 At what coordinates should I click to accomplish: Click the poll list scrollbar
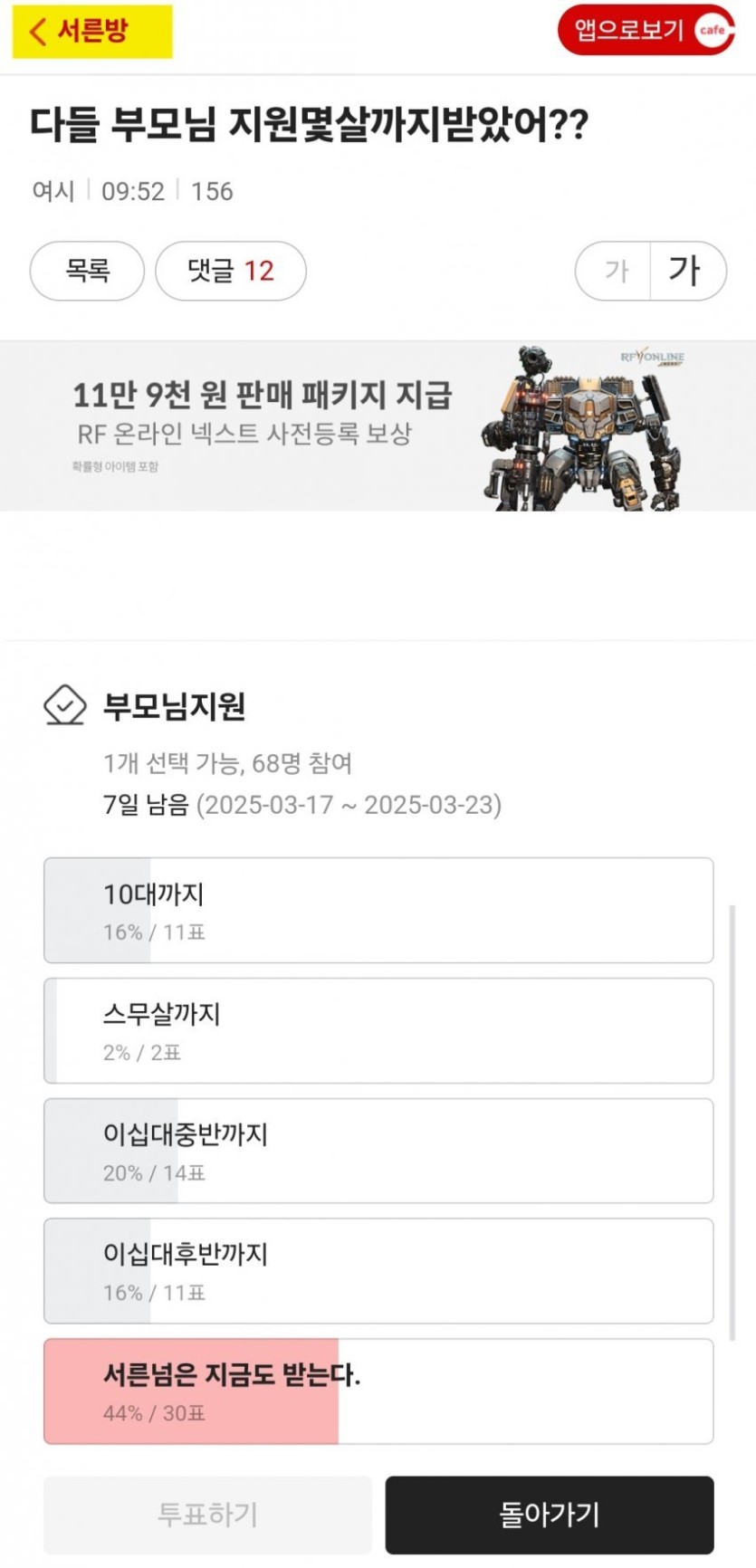[732, 1121]
